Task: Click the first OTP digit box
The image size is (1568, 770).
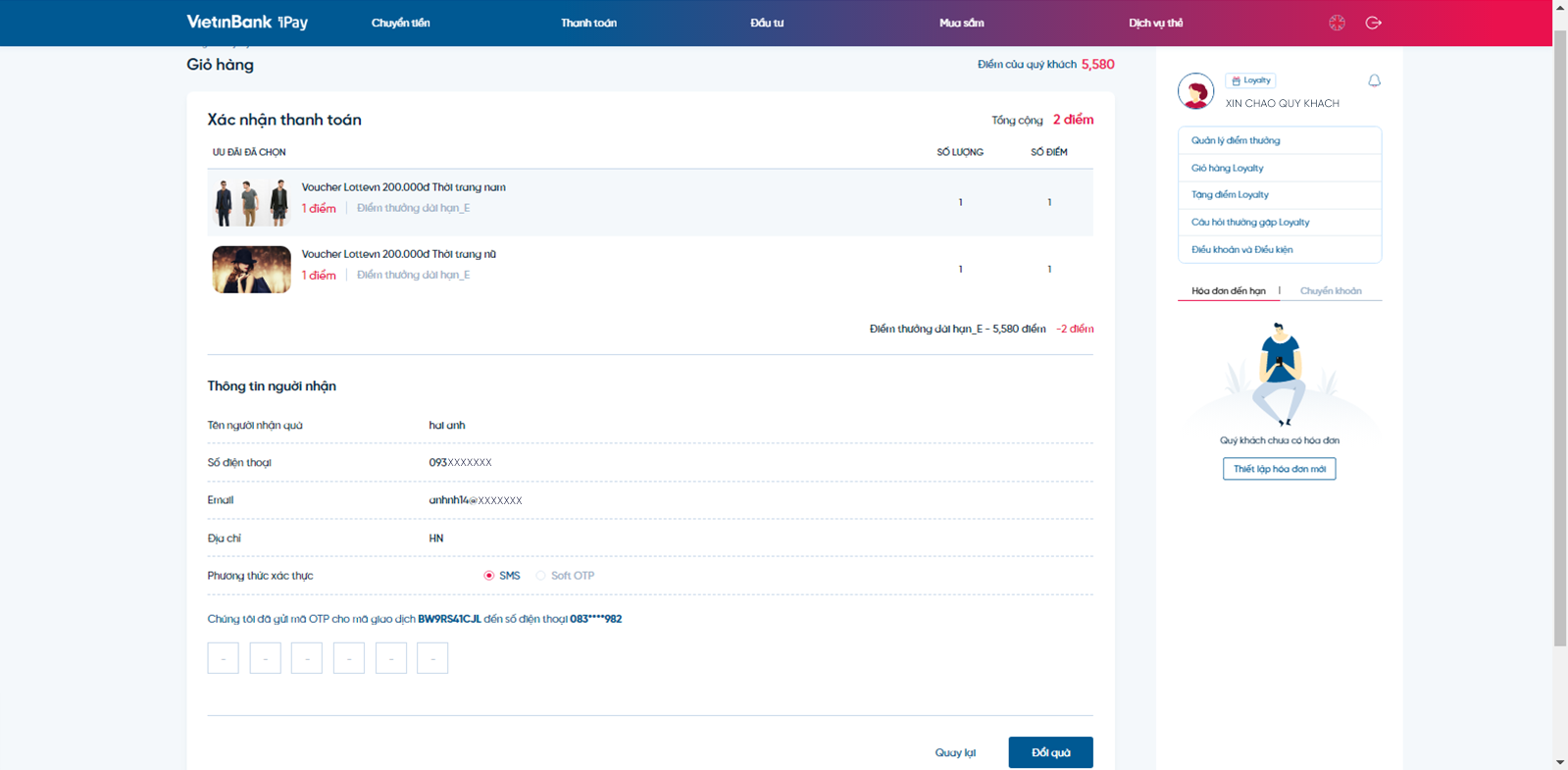Action: (224, 658)
